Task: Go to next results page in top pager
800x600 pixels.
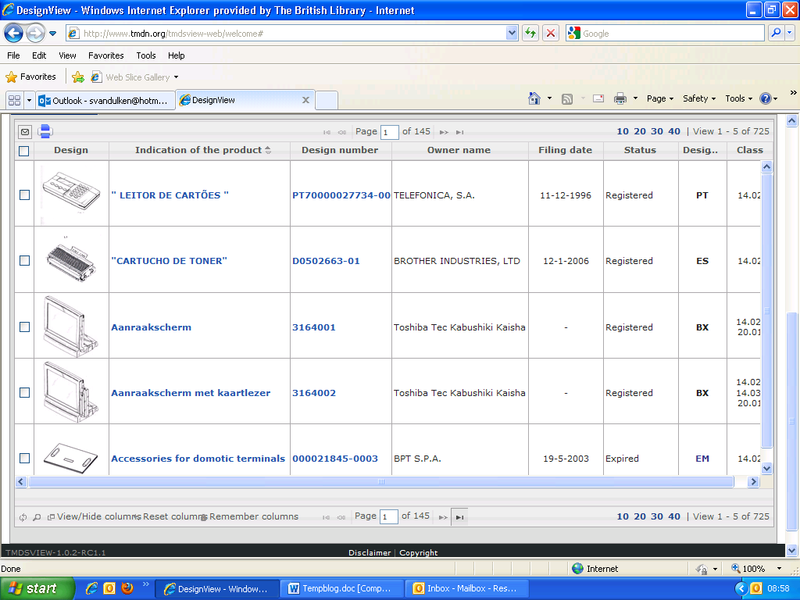Action: pos(443,132)
